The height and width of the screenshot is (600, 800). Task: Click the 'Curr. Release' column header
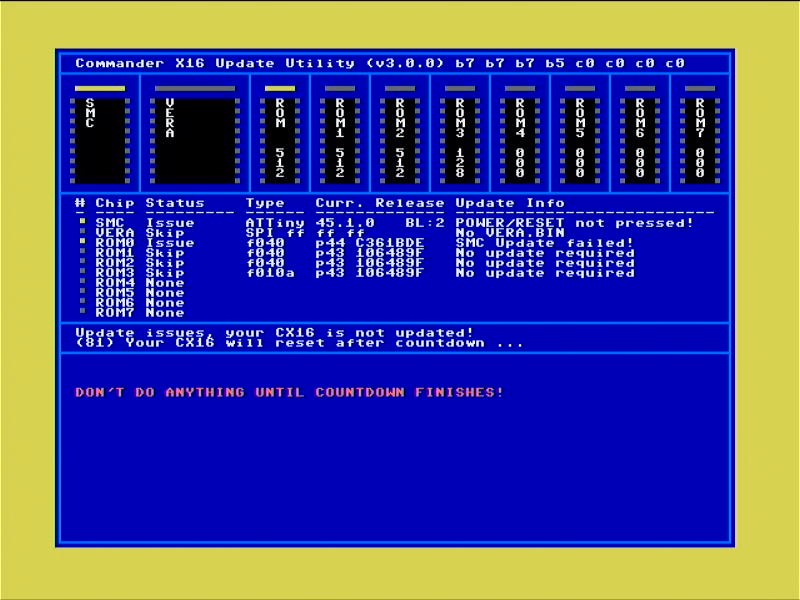tap(380, 203)
